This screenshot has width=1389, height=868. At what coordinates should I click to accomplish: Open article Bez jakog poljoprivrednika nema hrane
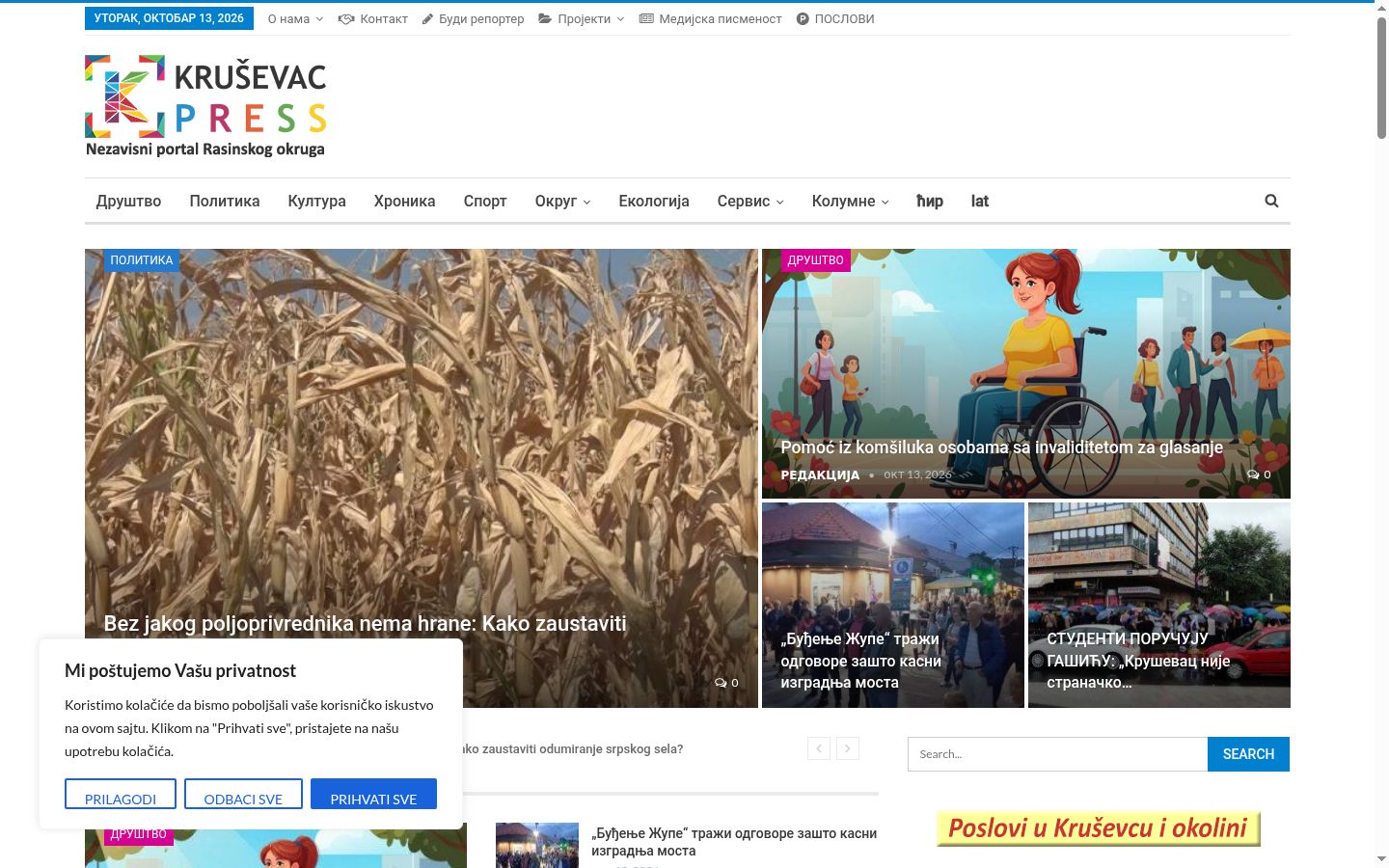pos(366,623)
